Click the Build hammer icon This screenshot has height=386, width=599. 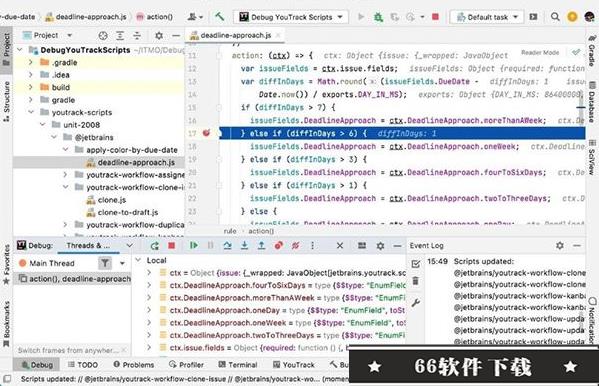click(x=219, y=16)
